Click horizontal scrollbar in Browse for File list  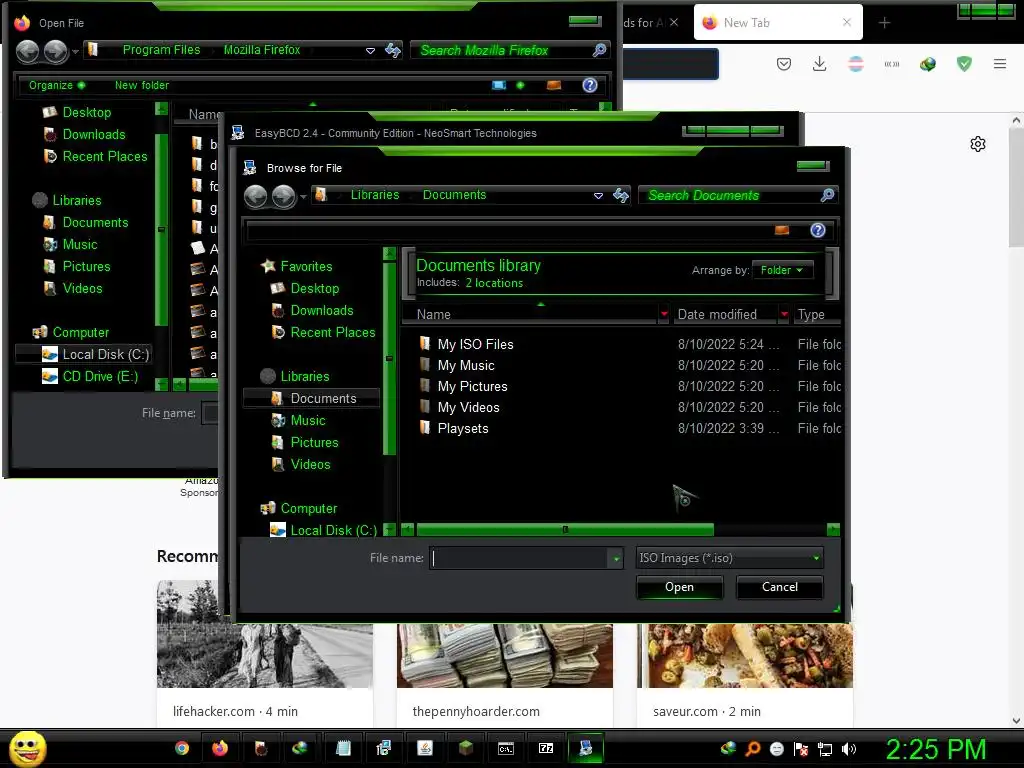point(564,530)
